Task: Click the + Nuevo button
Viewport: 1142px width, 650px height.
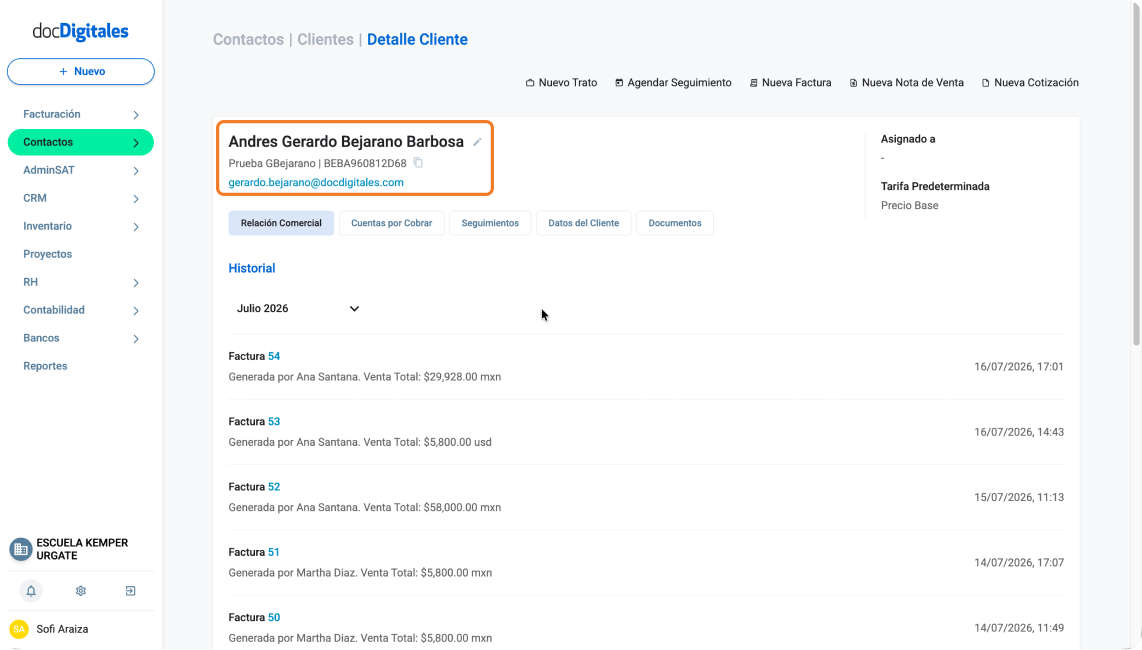Action: click(81, 71)
